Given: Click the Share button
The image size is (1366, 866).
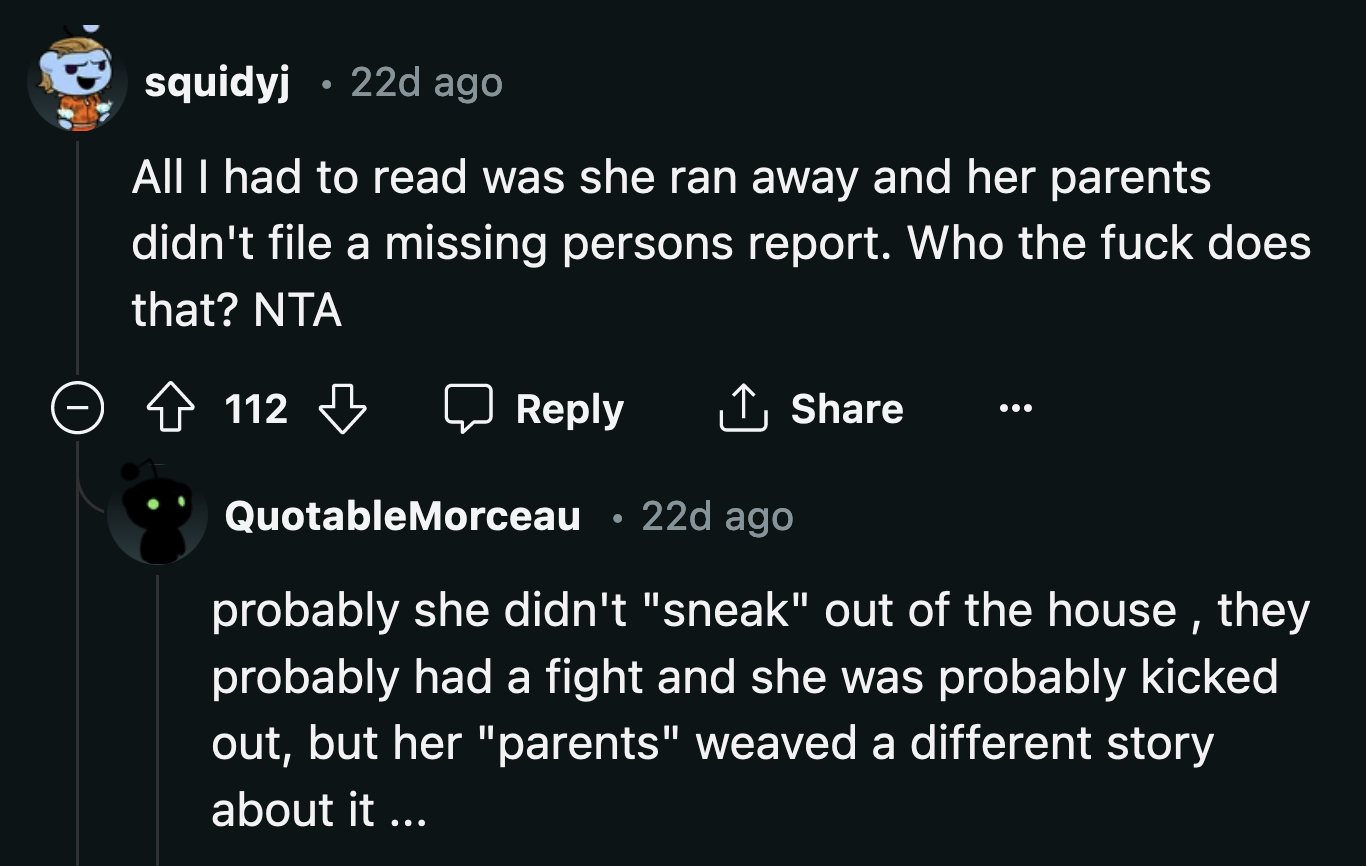Looking at the screenshot, I should tap(812, 408).
